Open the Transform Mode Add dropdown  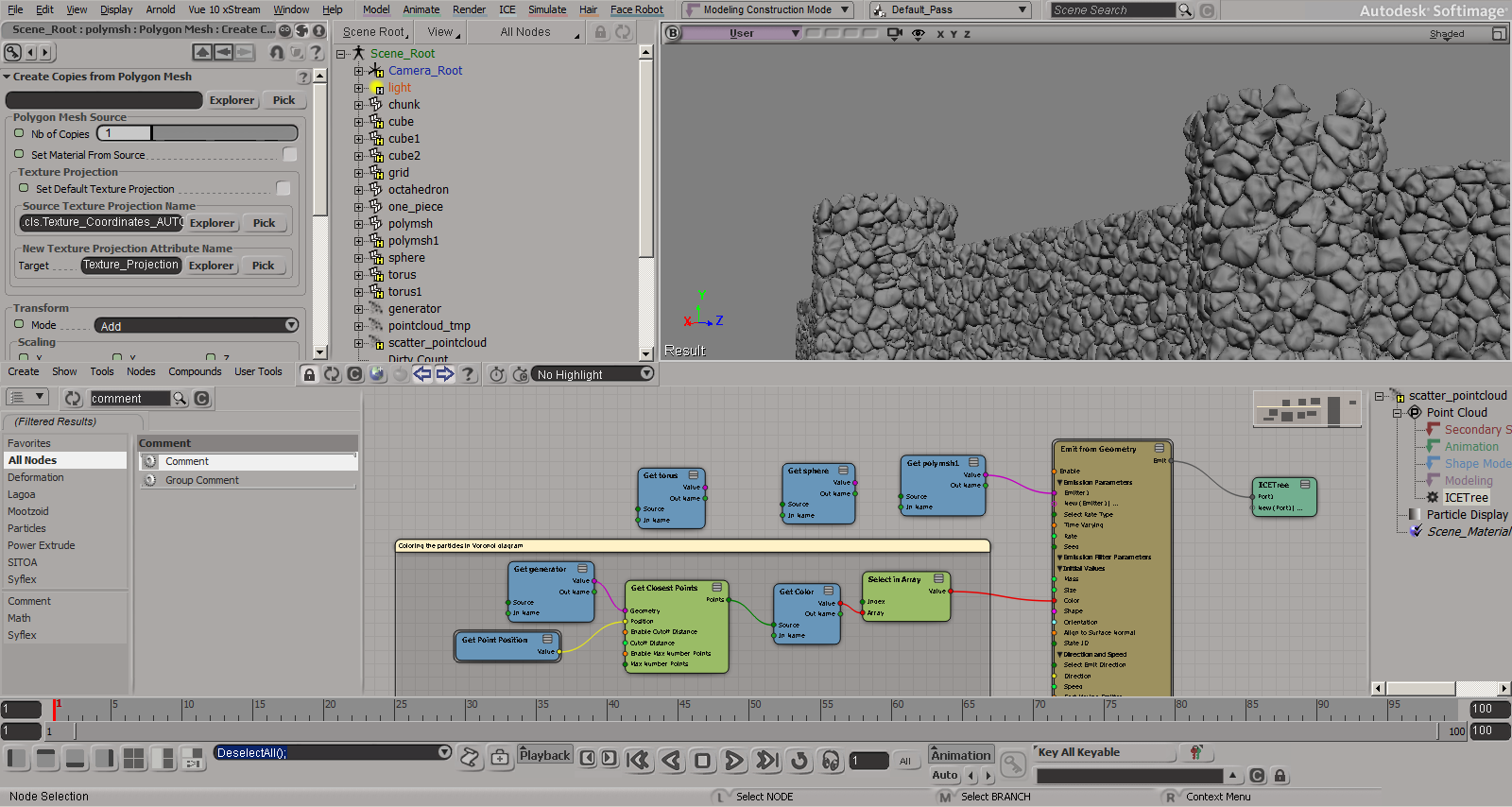(x=197, y=325)
